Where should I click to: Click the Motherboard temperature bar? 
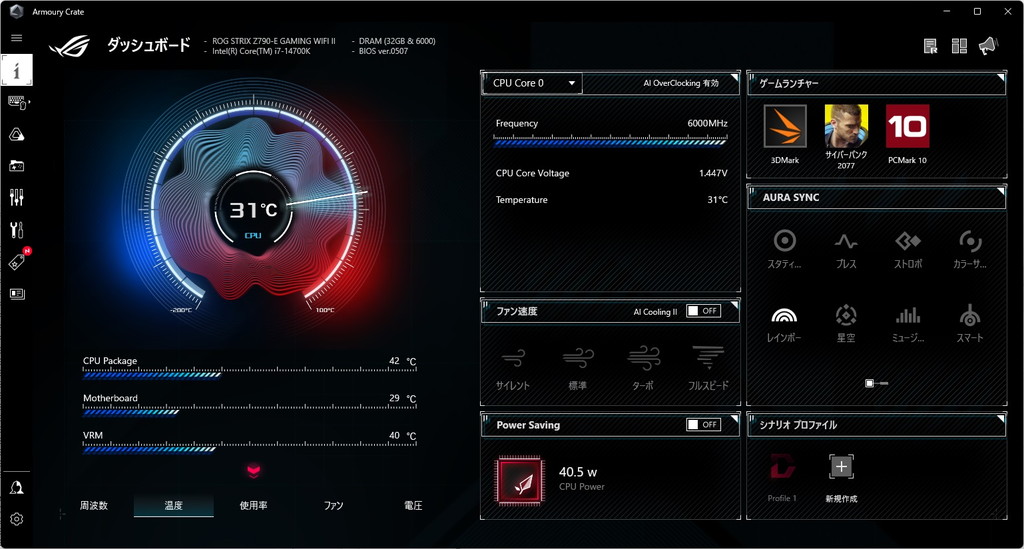coord(249,410)
